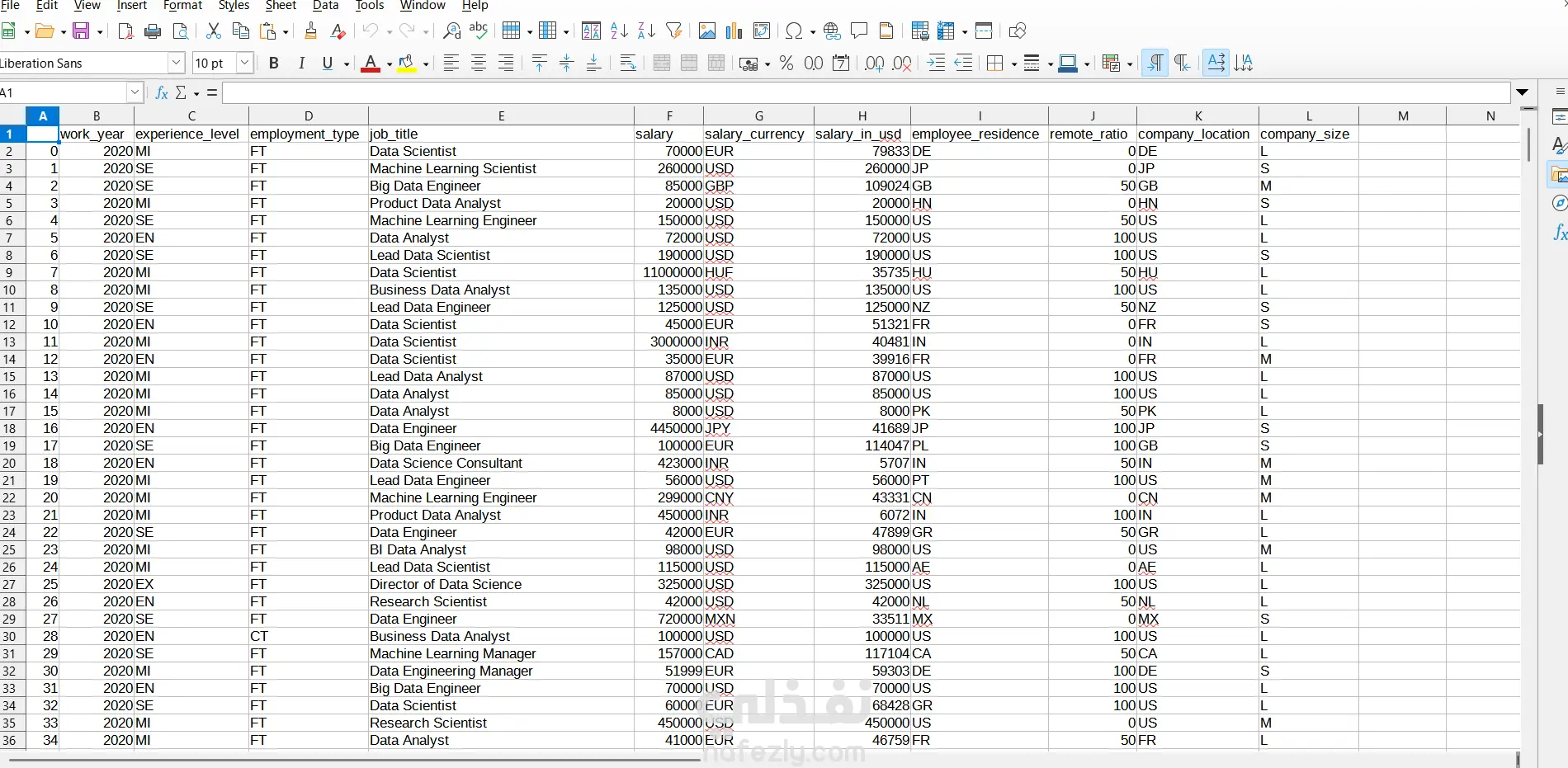Open the Data menu

326,6
